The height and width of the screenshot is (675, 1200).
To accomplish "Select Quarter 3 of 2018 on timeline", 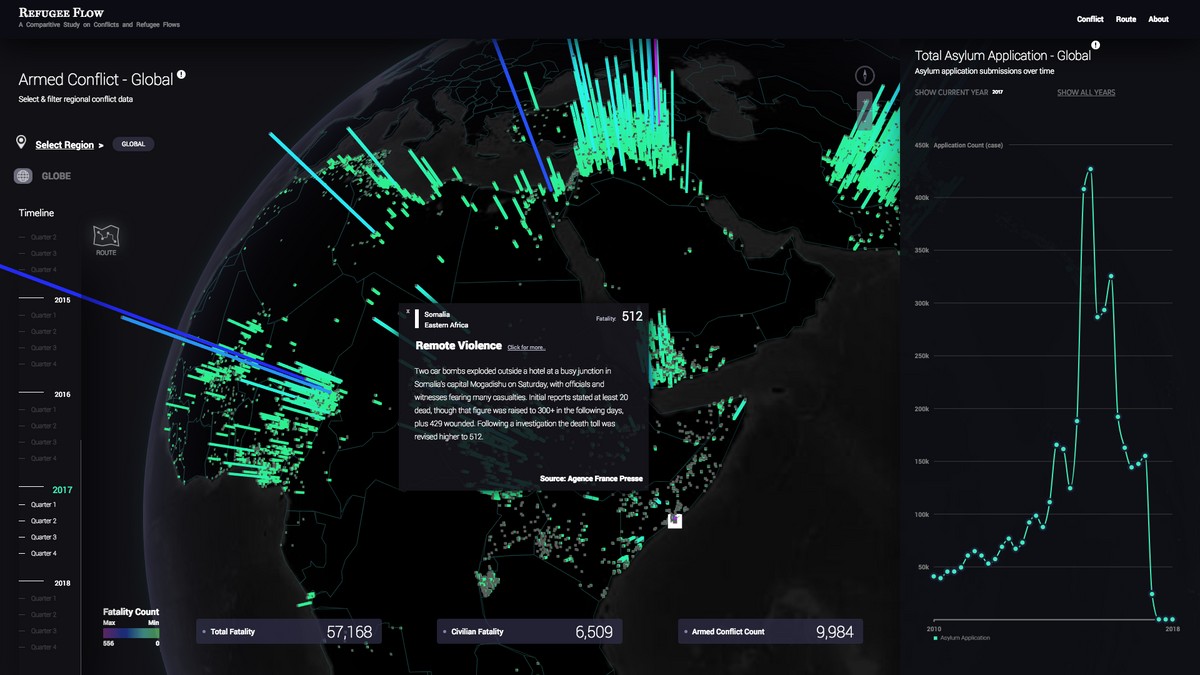I will [x=43, y=631].
